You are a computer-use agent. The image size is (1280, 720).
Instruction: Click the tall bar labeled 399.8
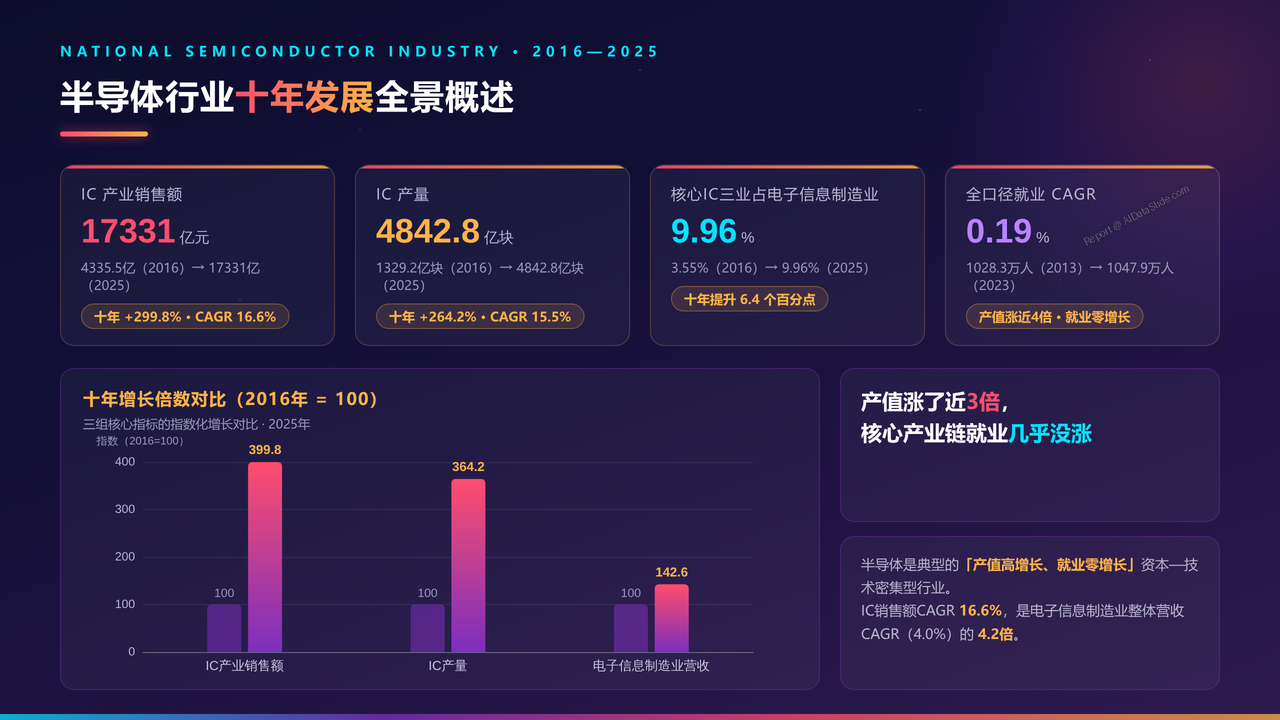(265, 557)
